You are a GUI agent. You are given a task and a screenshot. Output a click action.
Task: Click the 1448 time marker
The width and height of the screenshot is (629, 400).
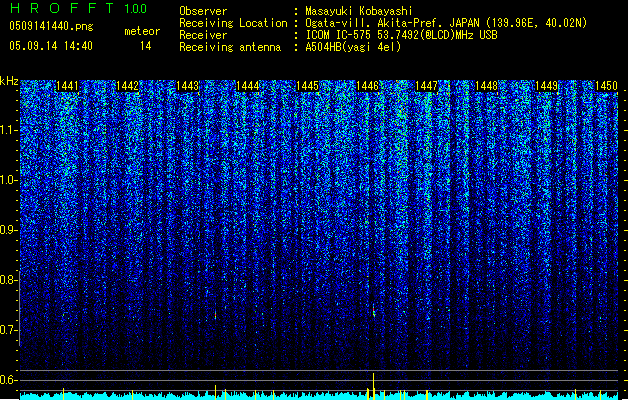click(x=486, y=86)
